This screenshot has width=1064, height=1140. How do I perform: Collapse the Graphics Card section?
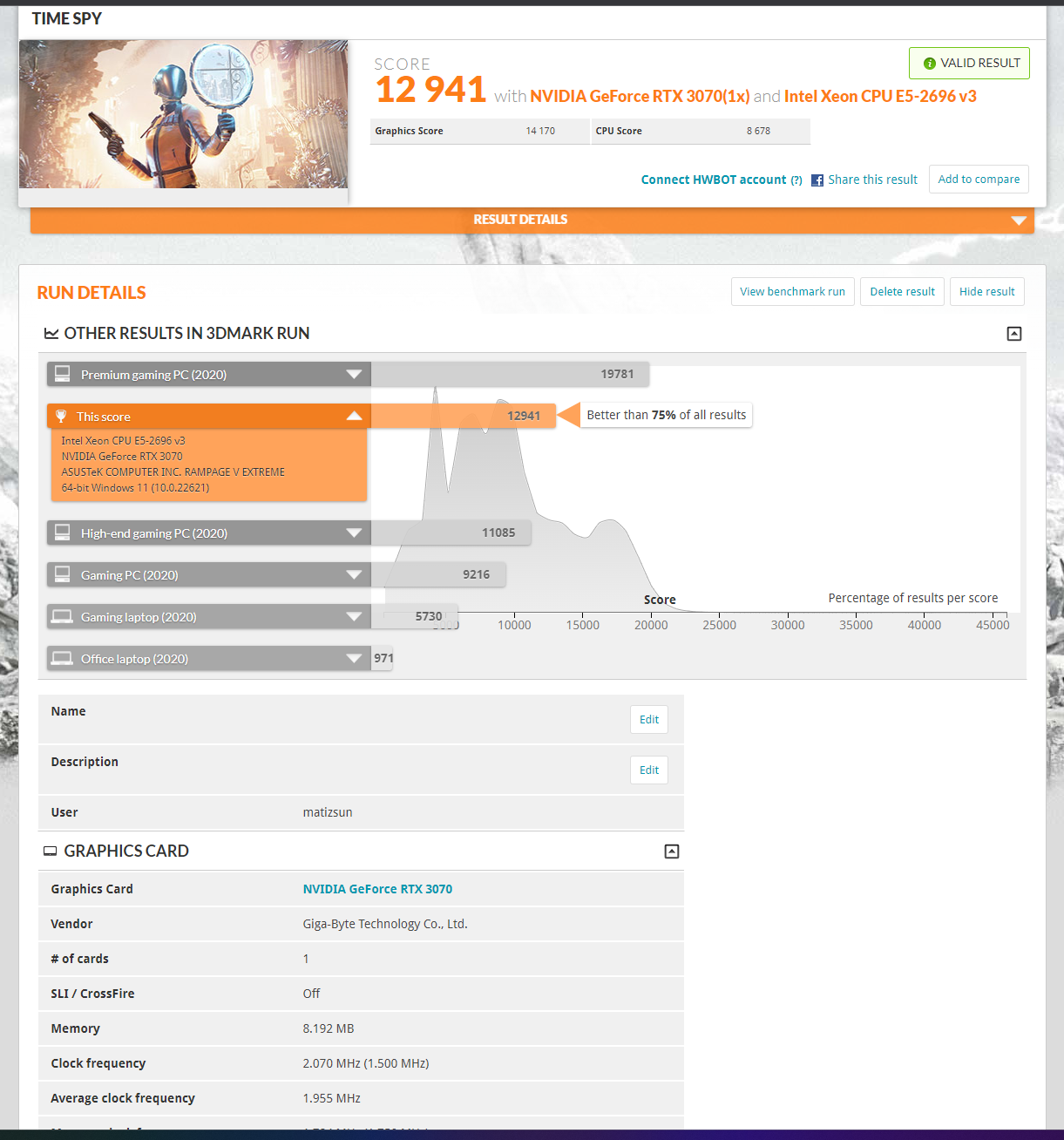coord(672,852)
